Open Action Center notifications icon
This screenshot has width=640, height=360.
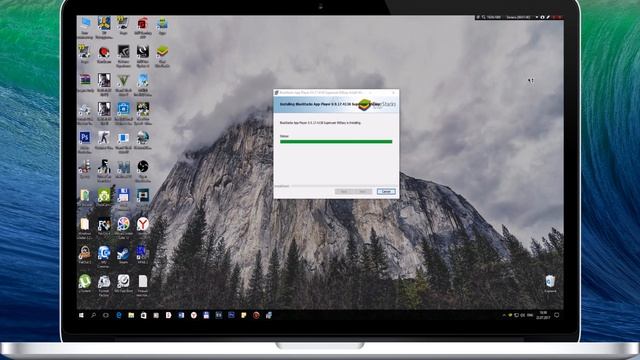pyautogui.click(x=556, y=315)
